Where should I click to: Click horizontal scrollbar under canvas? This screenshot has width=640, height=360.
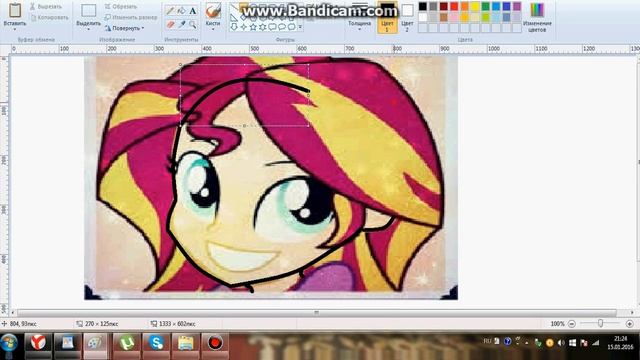tap(316, 313)
